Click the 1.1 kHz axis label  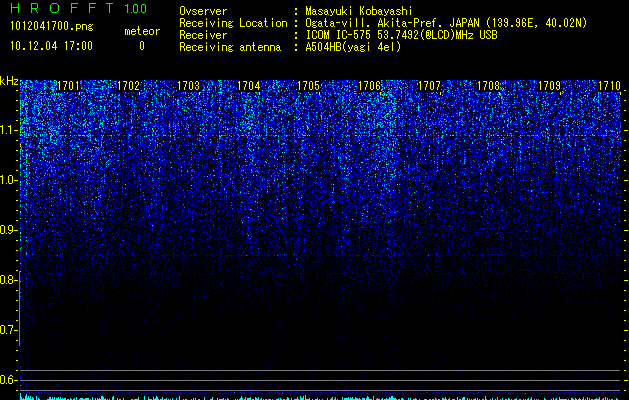pos(8,130)
